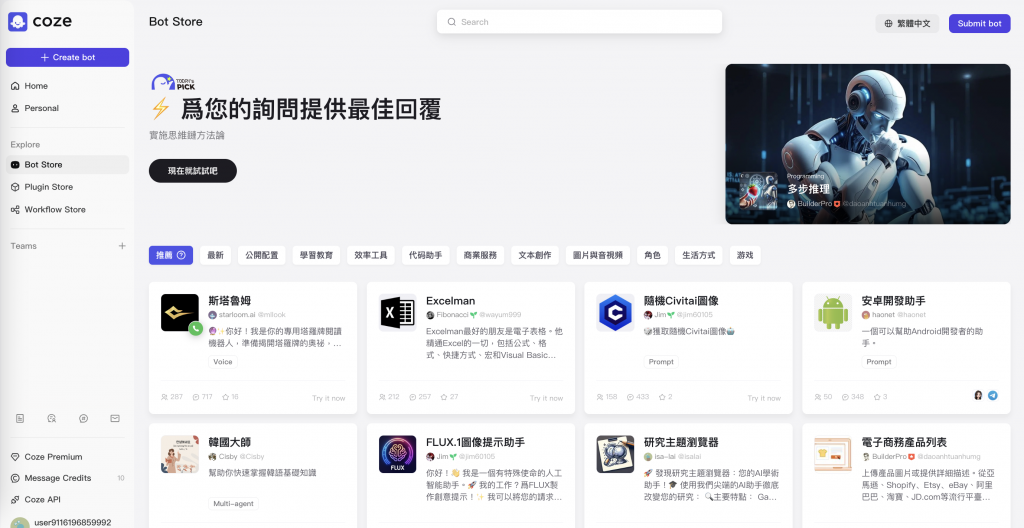
Task: Click the hashtag community icon in sidebar footer
Action: pos(84,418)
